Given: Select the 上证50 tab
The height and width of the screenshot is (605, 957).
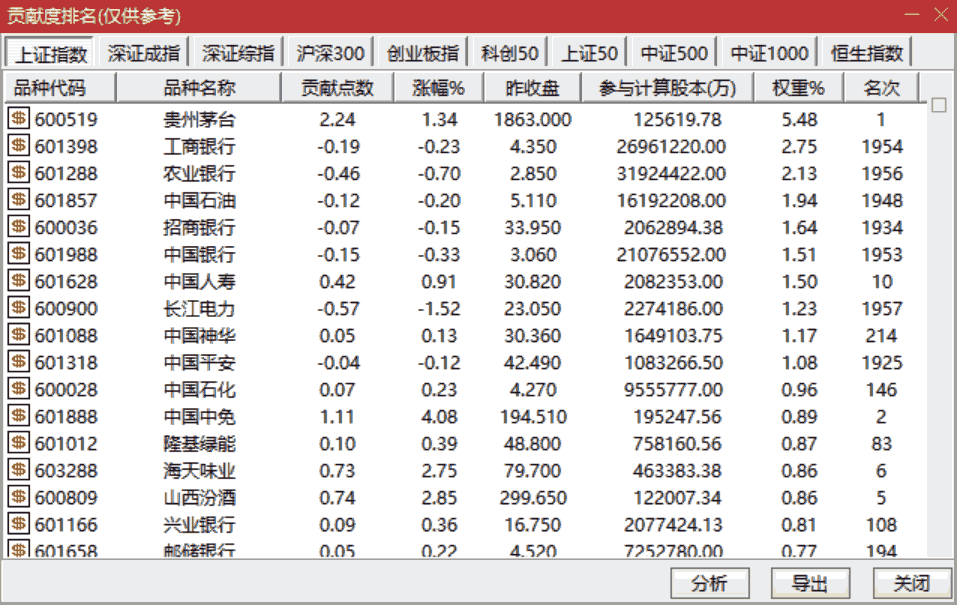Looking at the screenshot, I should 589,53.
